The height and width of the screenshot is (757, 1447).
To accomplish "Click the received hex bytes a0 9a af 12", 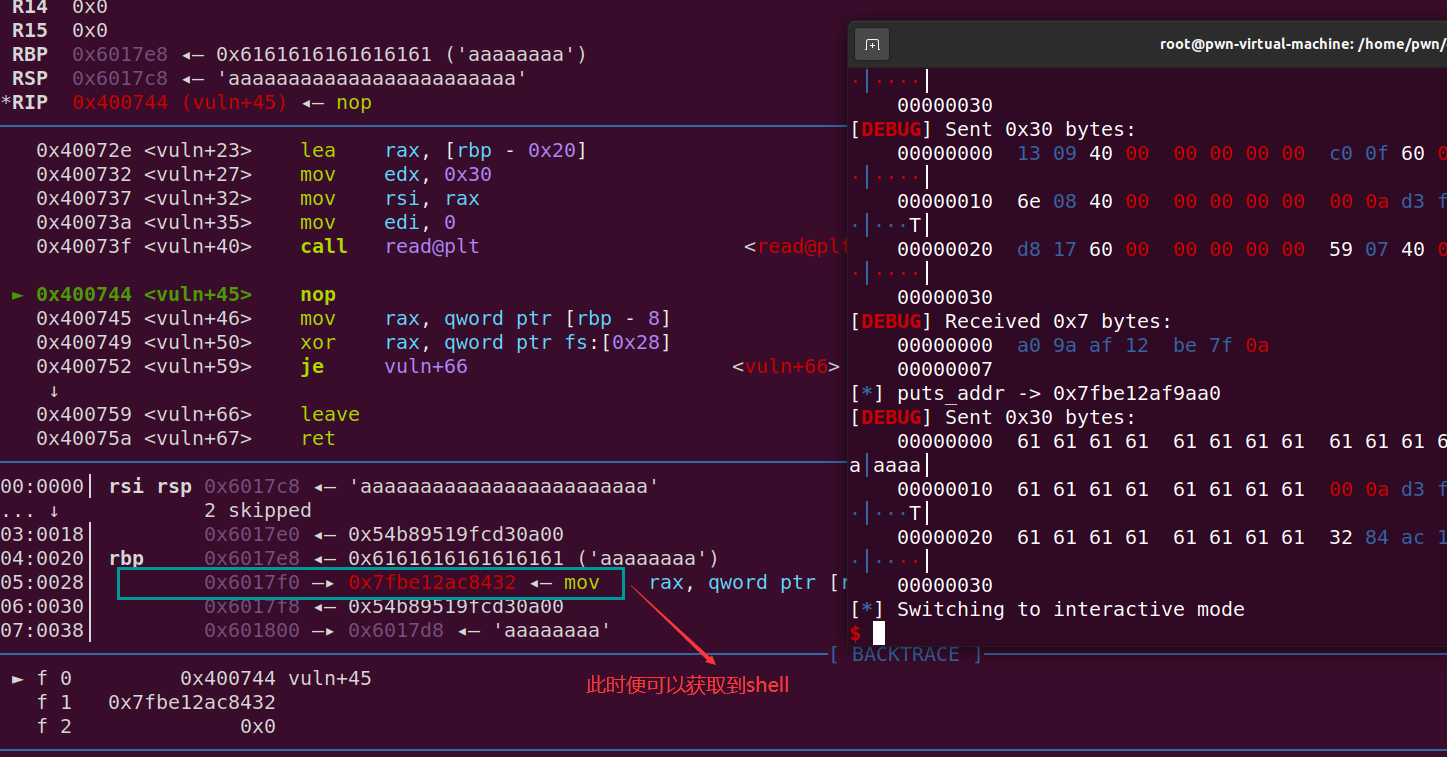I will (x=1083, y=345).
